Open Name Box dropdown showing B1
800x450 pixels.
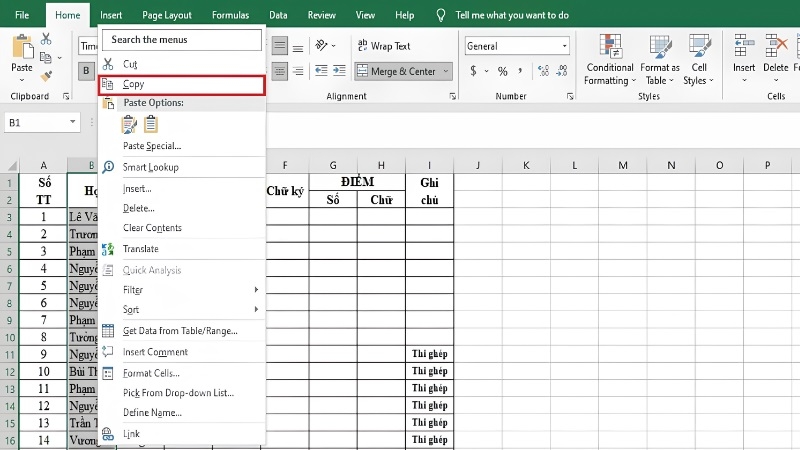[x=72, y=122]
